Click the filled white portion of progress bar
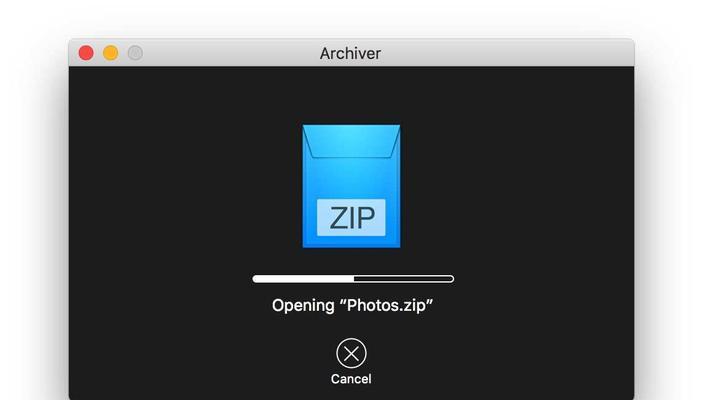Screen dimensions: 703x400 tap(304, 279)
